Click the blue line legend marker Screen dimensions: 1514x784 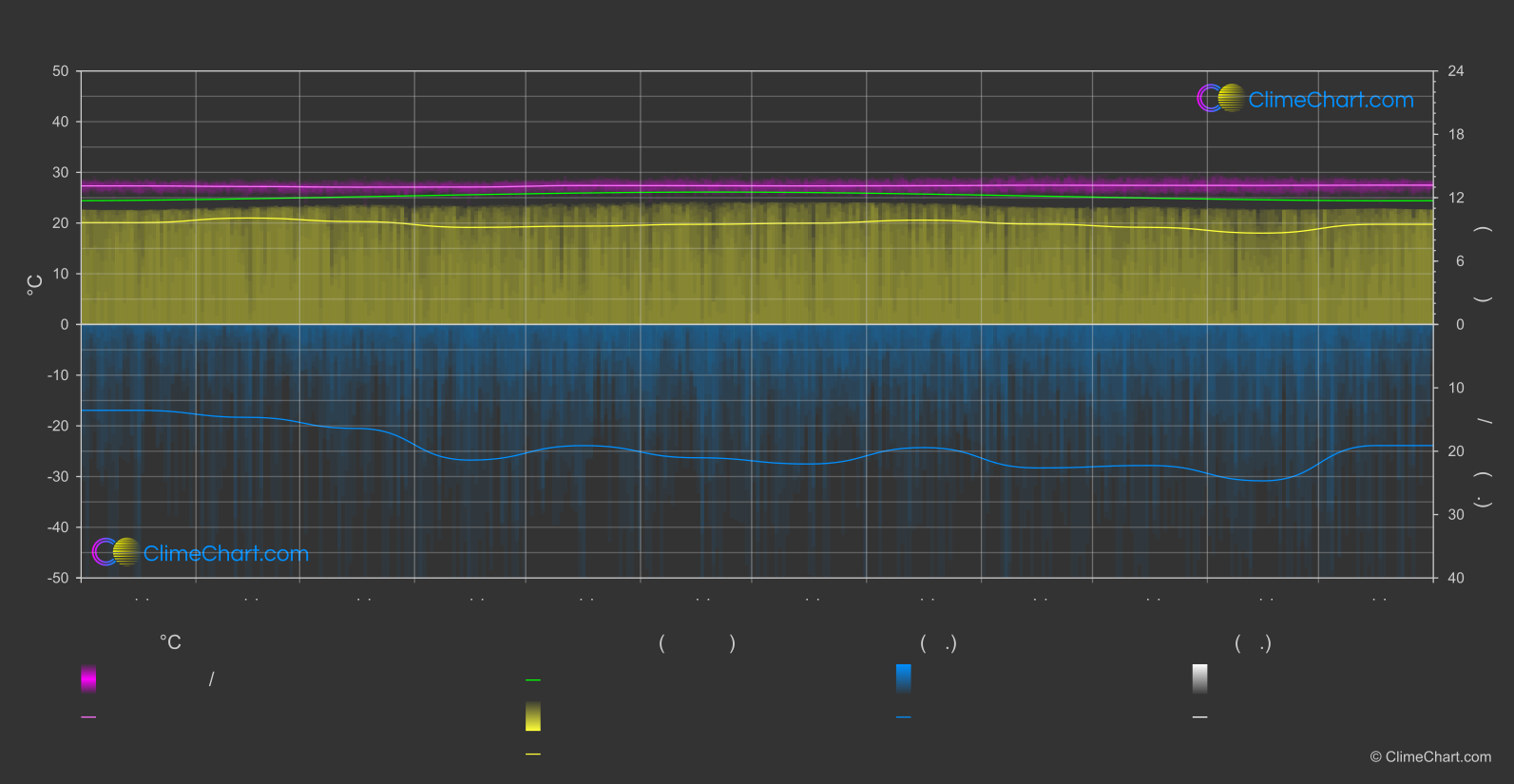pyautogui.click(x=904, y=717)
